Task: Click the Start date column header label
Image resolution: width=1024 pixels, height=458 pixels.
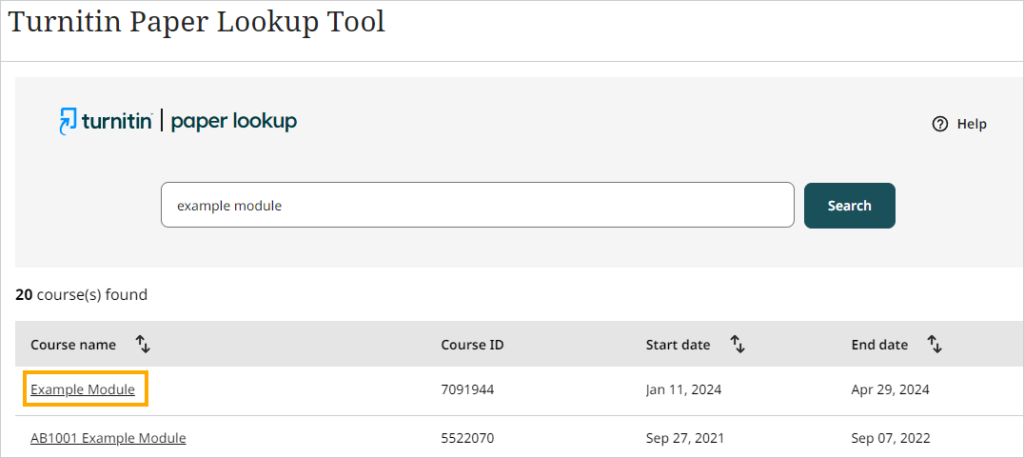Action: coord(678,345)
